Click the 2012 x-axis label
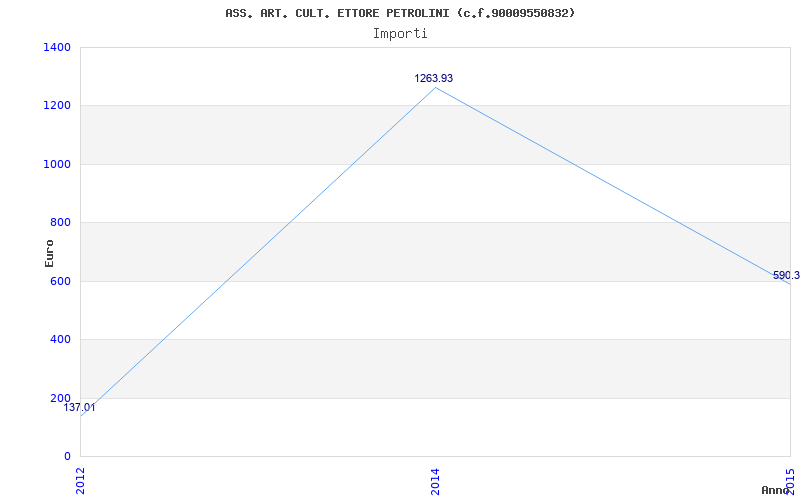800x500 pixels. [x=81, y=481]
